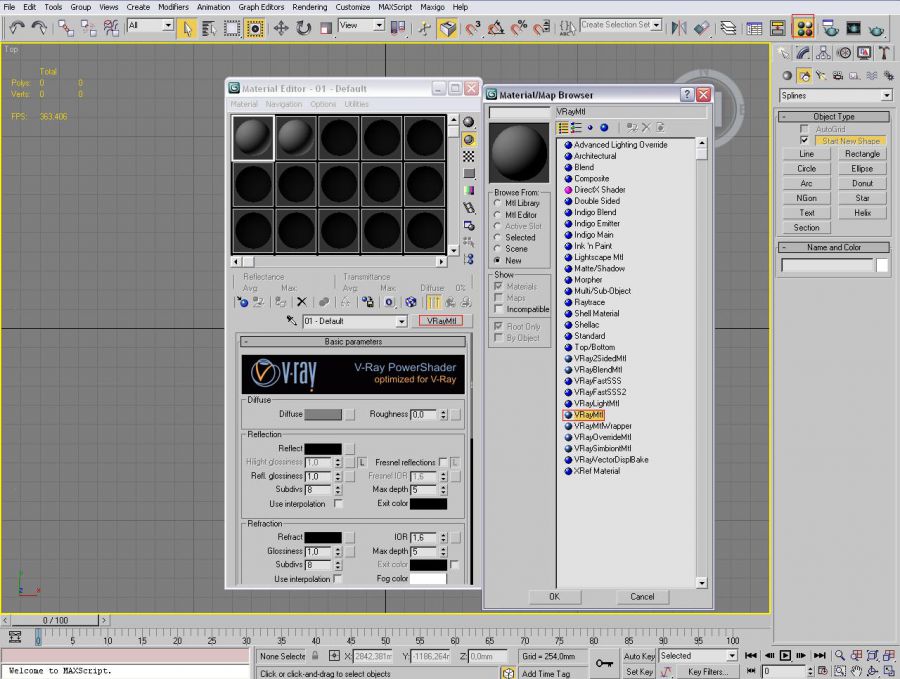Click the Helix shape button
The image size is (900, 679).
point(862,212)
